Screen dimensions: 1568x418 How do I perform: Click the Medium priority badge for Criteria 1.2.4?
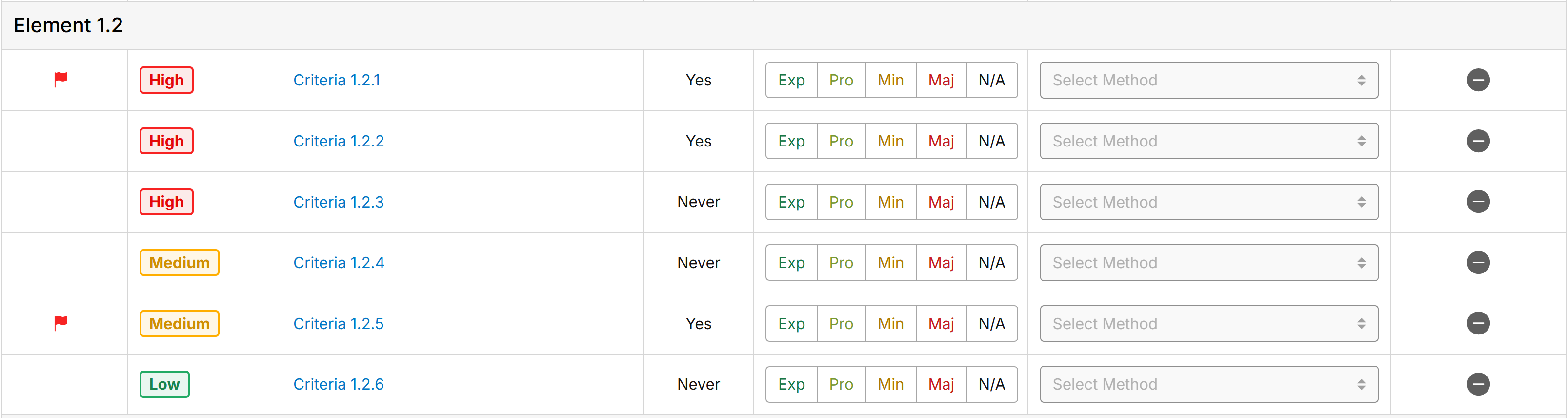pos(179,263)
